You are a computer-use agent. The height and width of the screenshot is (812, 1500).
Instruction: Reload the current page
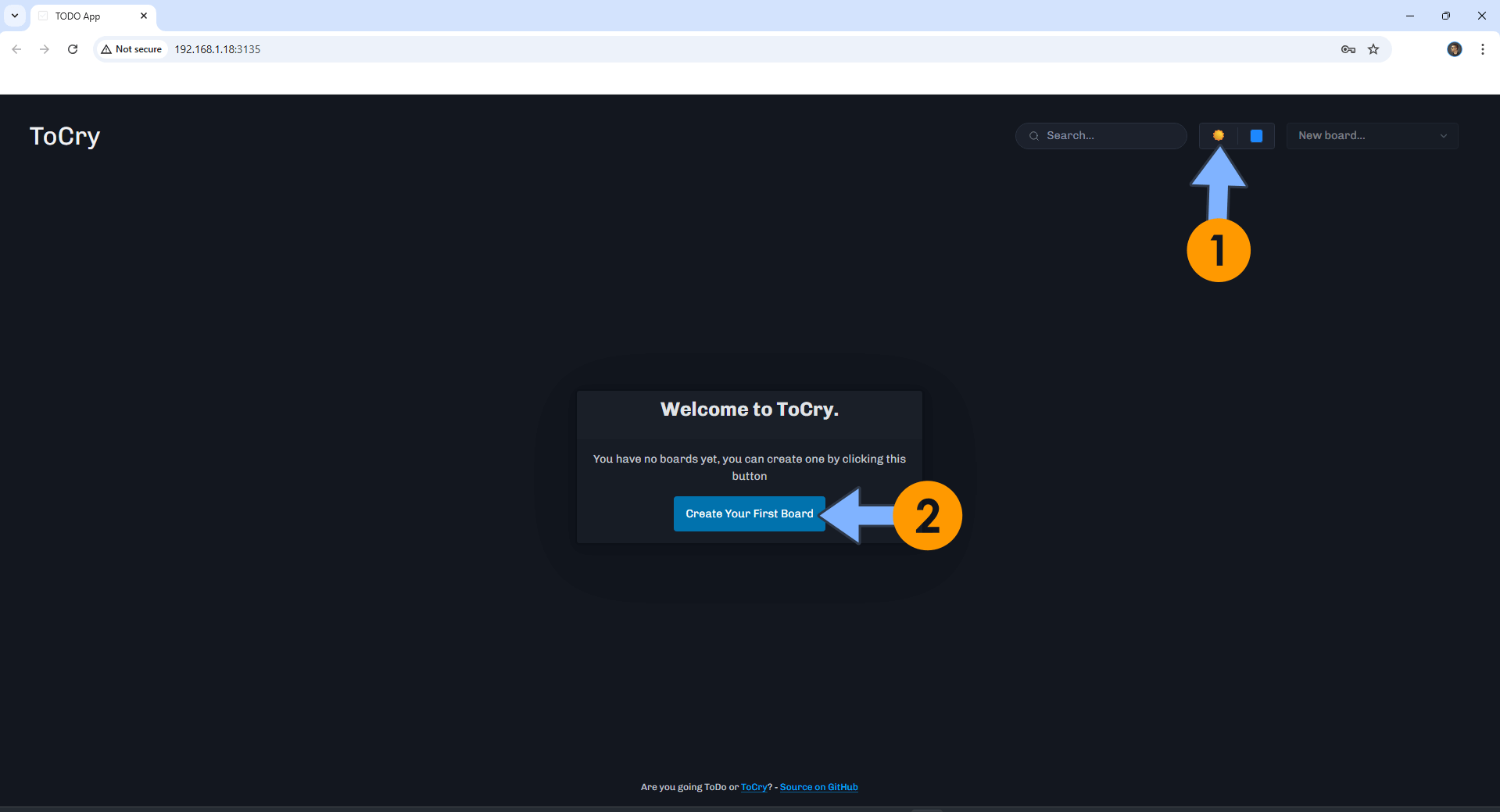pyautogui.click(x=73, y=49)
